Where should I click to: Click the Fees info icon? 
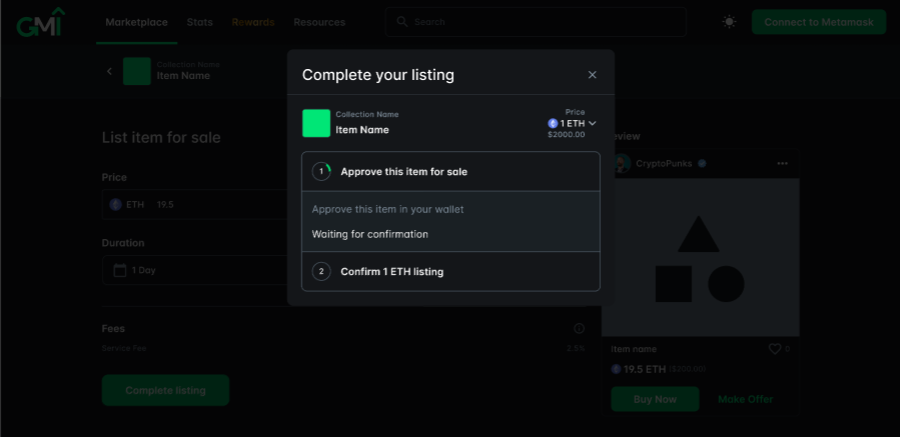click(x=579, y=328)
